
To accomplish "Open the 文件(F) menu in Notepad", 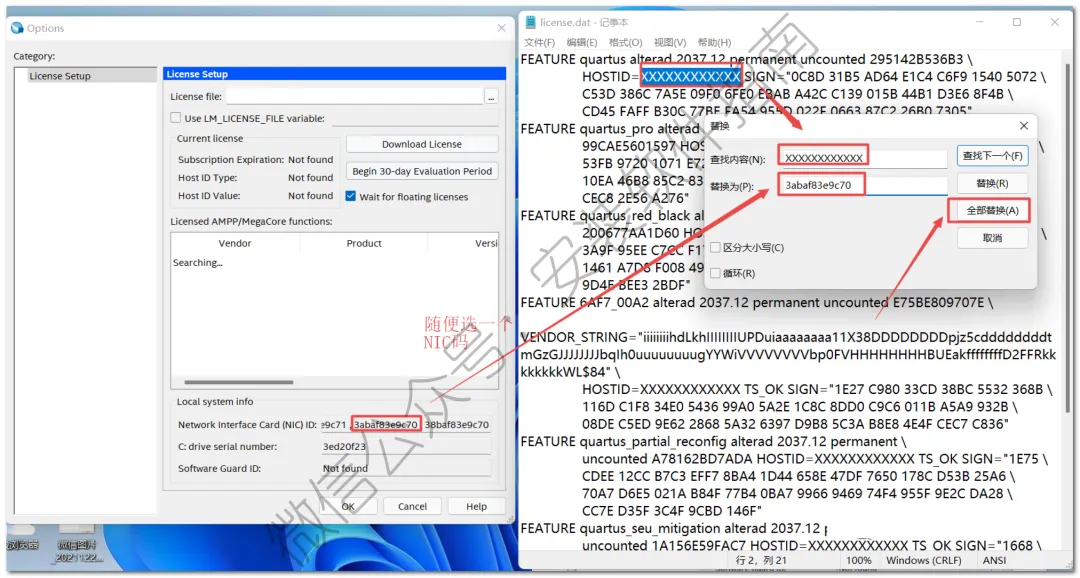I will [x=539, y=43].
